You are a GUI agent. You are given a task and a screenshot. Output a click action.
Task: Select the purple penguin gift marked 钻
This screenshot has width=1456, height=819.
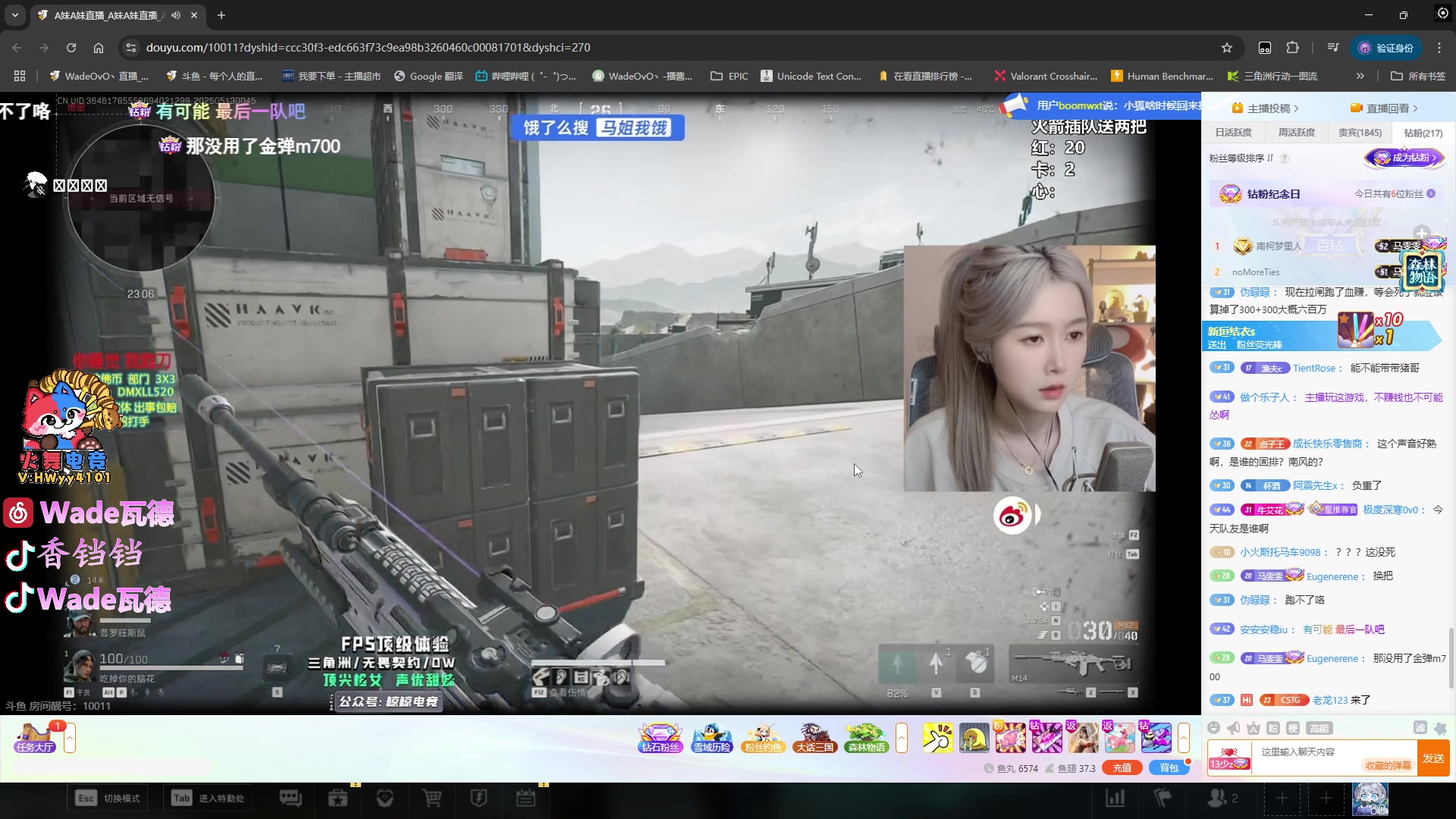[1156, 737]
